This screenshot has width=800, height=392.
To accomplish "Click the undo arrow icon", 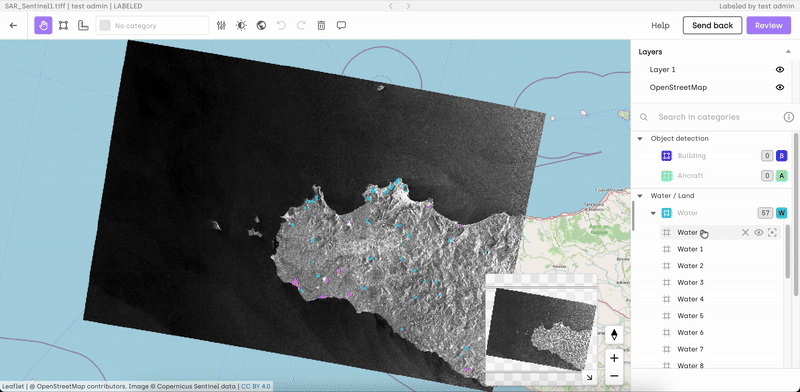I will 281,26.
